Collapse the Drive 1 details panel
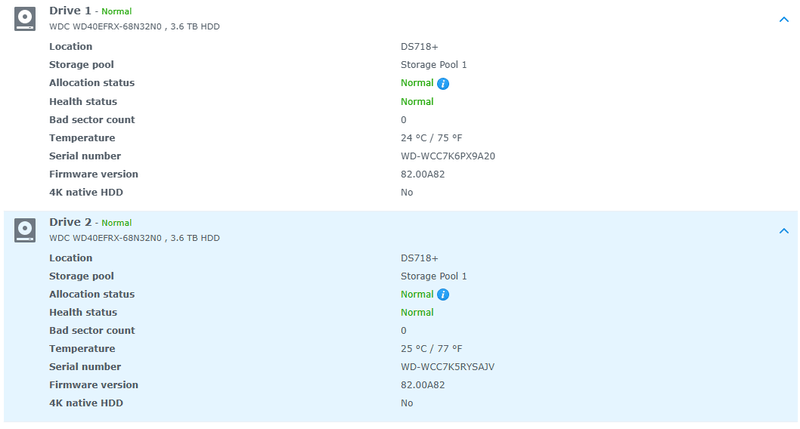Screen dimensions: 800x429 (x=784, y=19)
